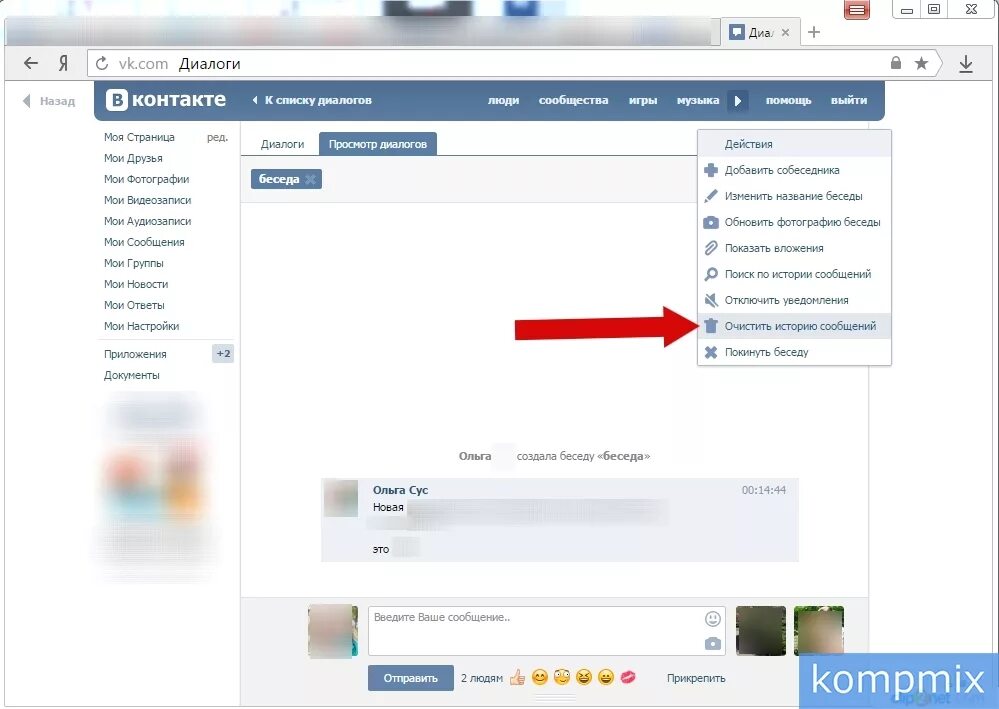Click pencil icon beside Изменить название беседы

[x=711, y=196]
